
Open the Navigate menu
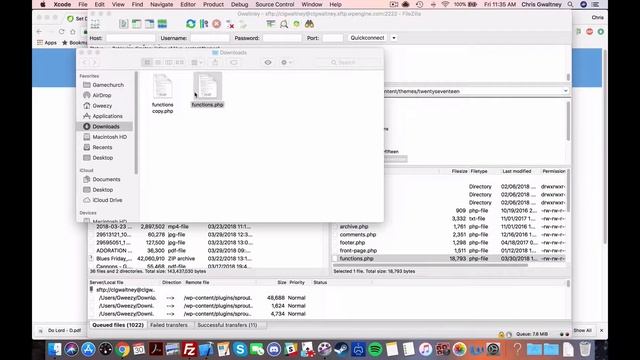point(162,4)
